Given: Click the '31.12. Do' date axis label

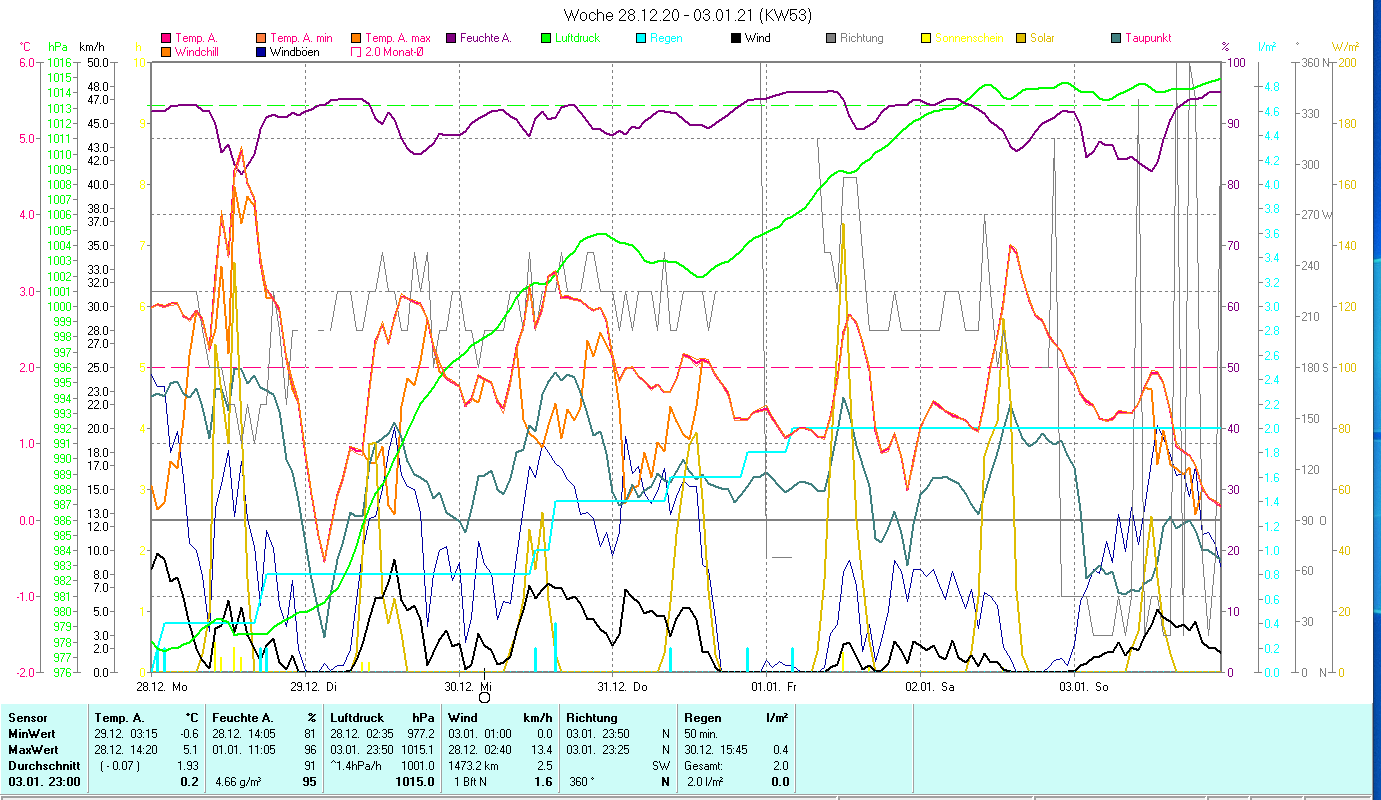Looking at the screenshot, I should (623, 687).
